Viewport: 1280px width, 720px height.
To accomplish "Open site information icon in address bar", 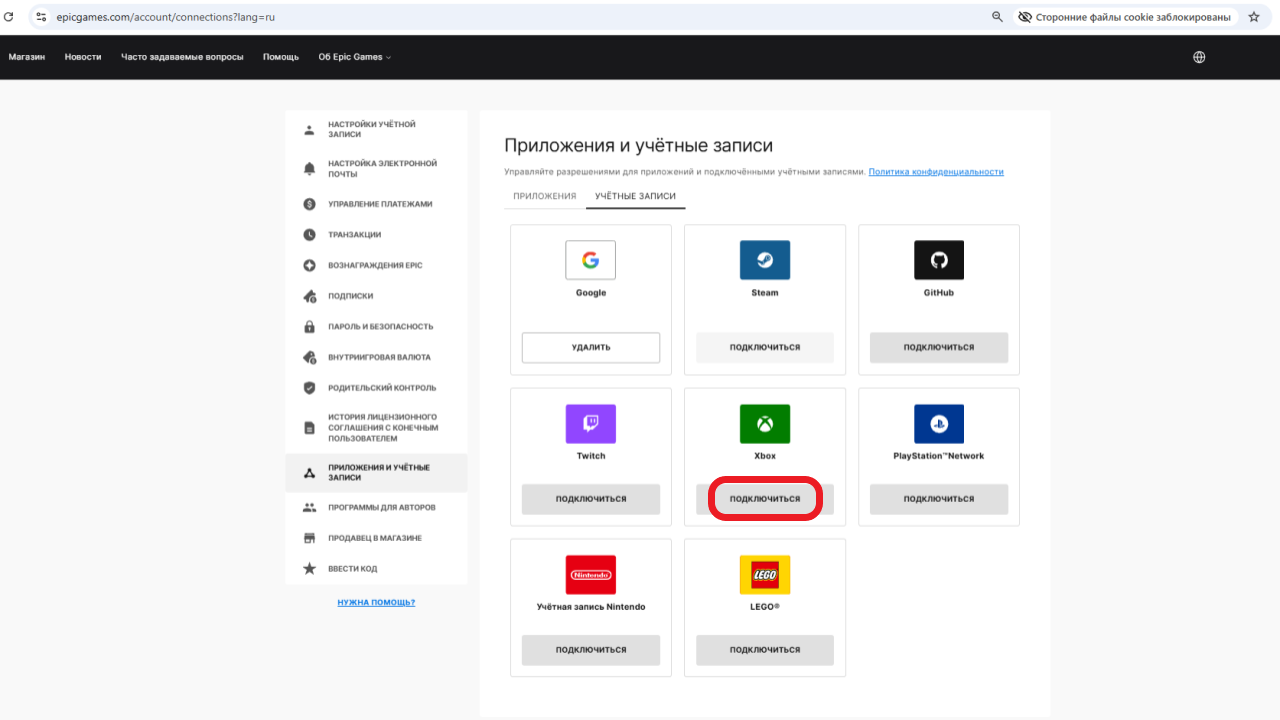I will [41, 17].
